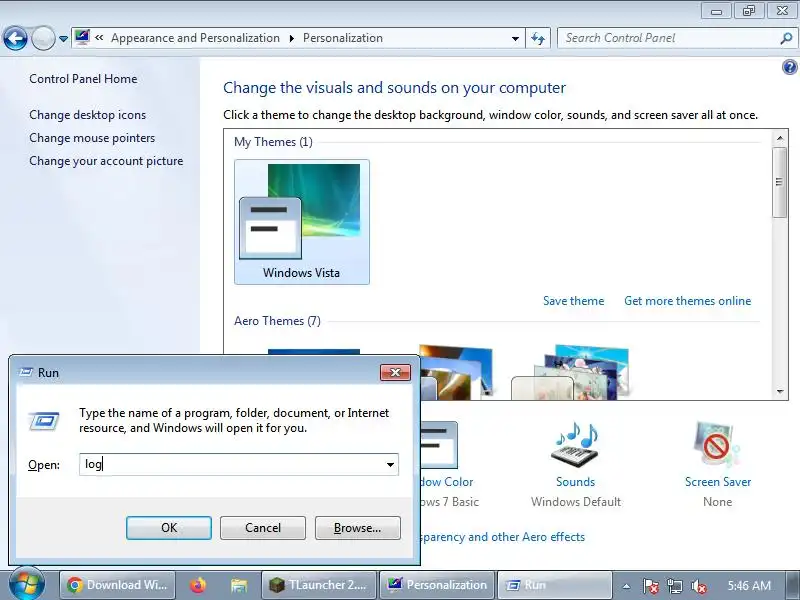Image resolution: width=800 pixels, height=600 pixels.
Task: Click the Aero effects troubleshoot link
Action: (503, 537)
